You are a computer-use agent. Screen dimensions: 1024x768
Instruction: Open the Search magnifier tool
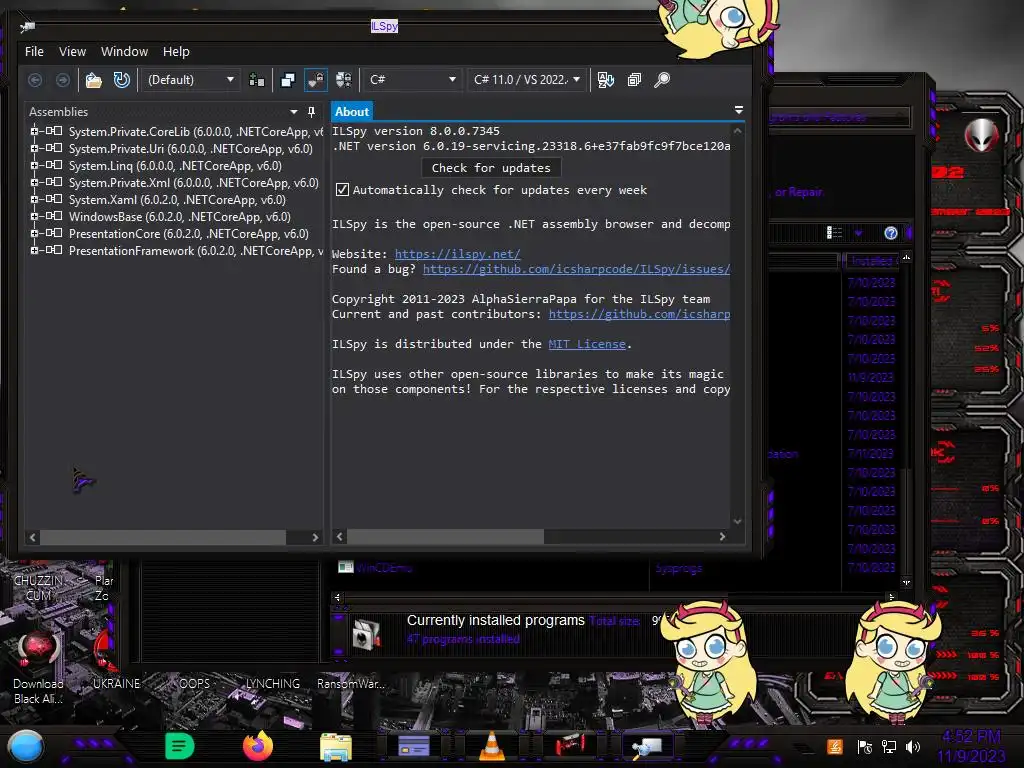(662, 80)
